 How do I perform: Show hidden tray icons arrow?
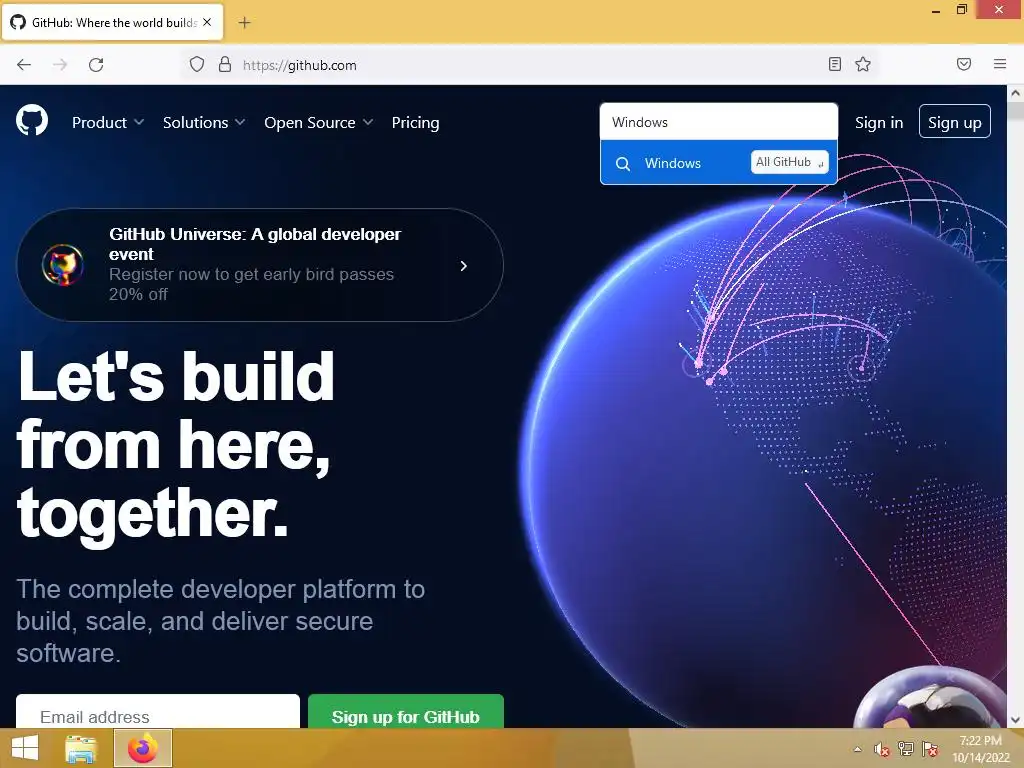tap(857, 749)
